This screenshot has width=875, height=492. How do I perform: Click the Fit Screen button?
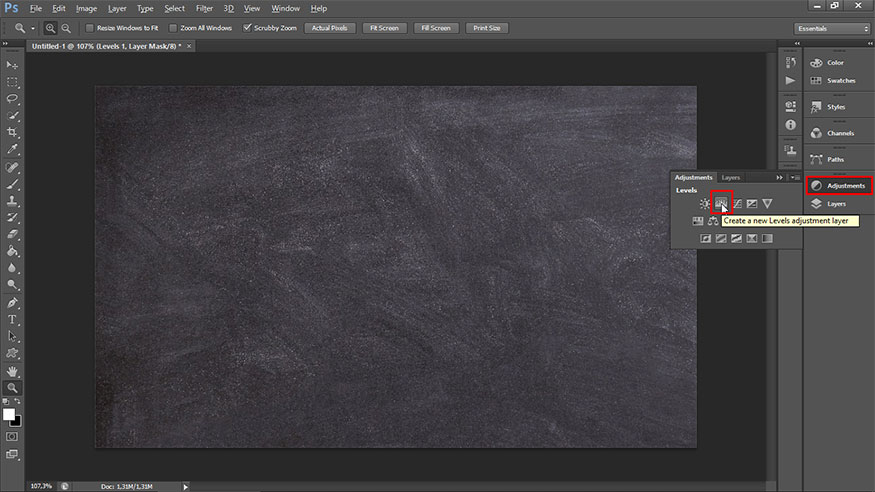(384, 28)
